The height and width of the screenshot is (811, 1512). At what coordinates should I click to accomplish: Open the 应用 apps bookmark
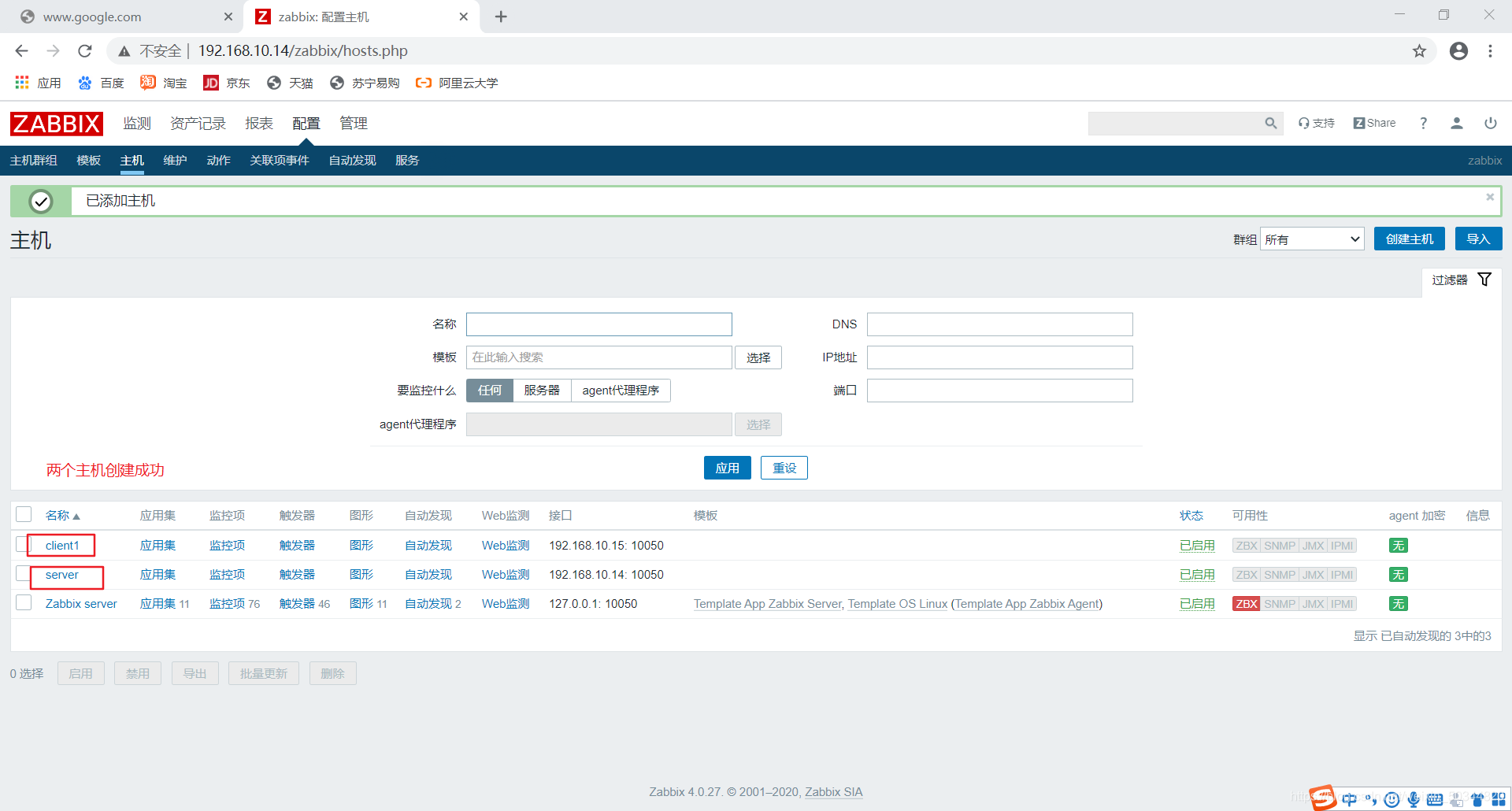(x=38, y=83)
